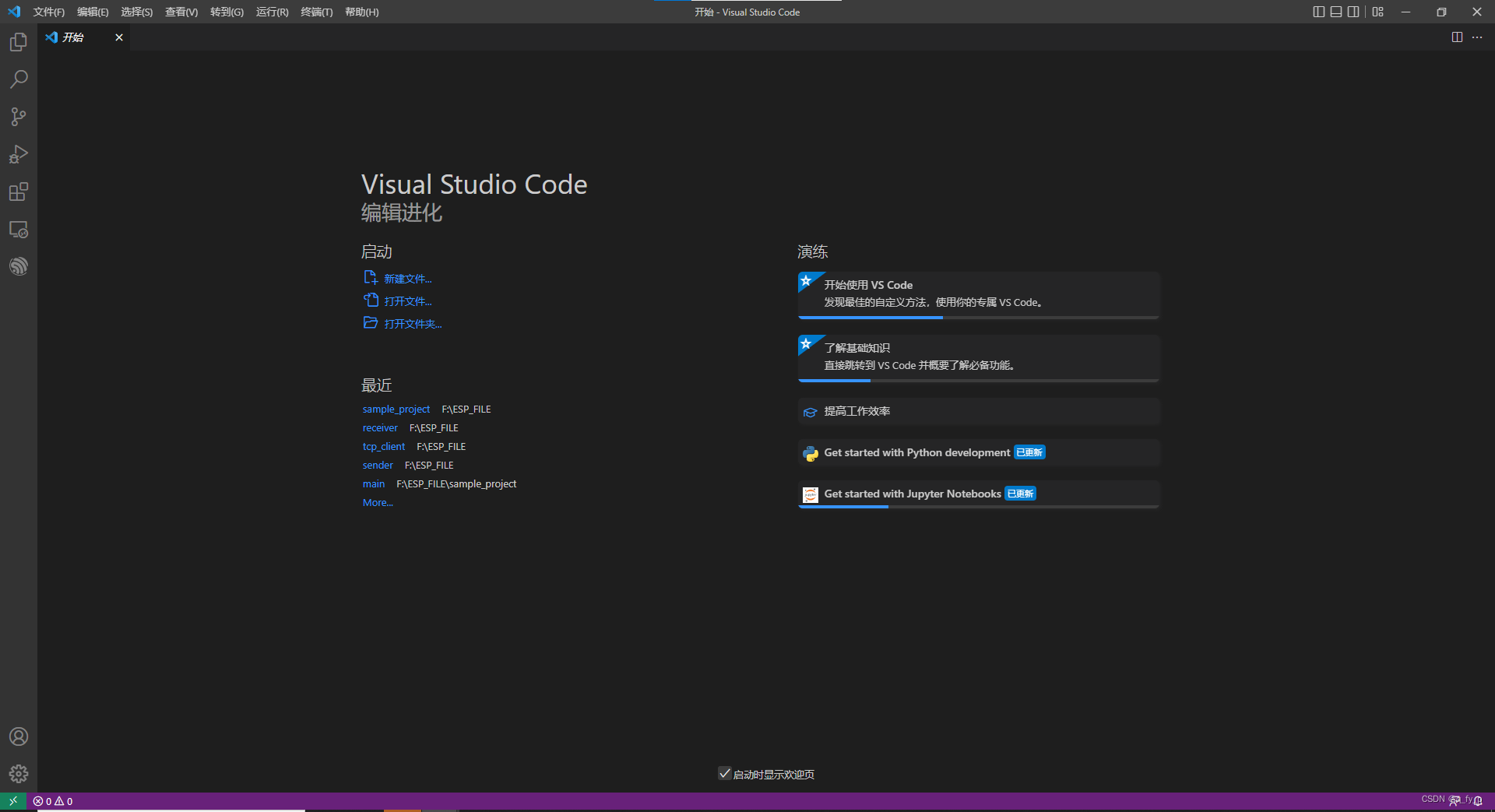The image size is (1495, 812).
Task: Open the editor More Actions ellipsis
Action: point(1477,37)
